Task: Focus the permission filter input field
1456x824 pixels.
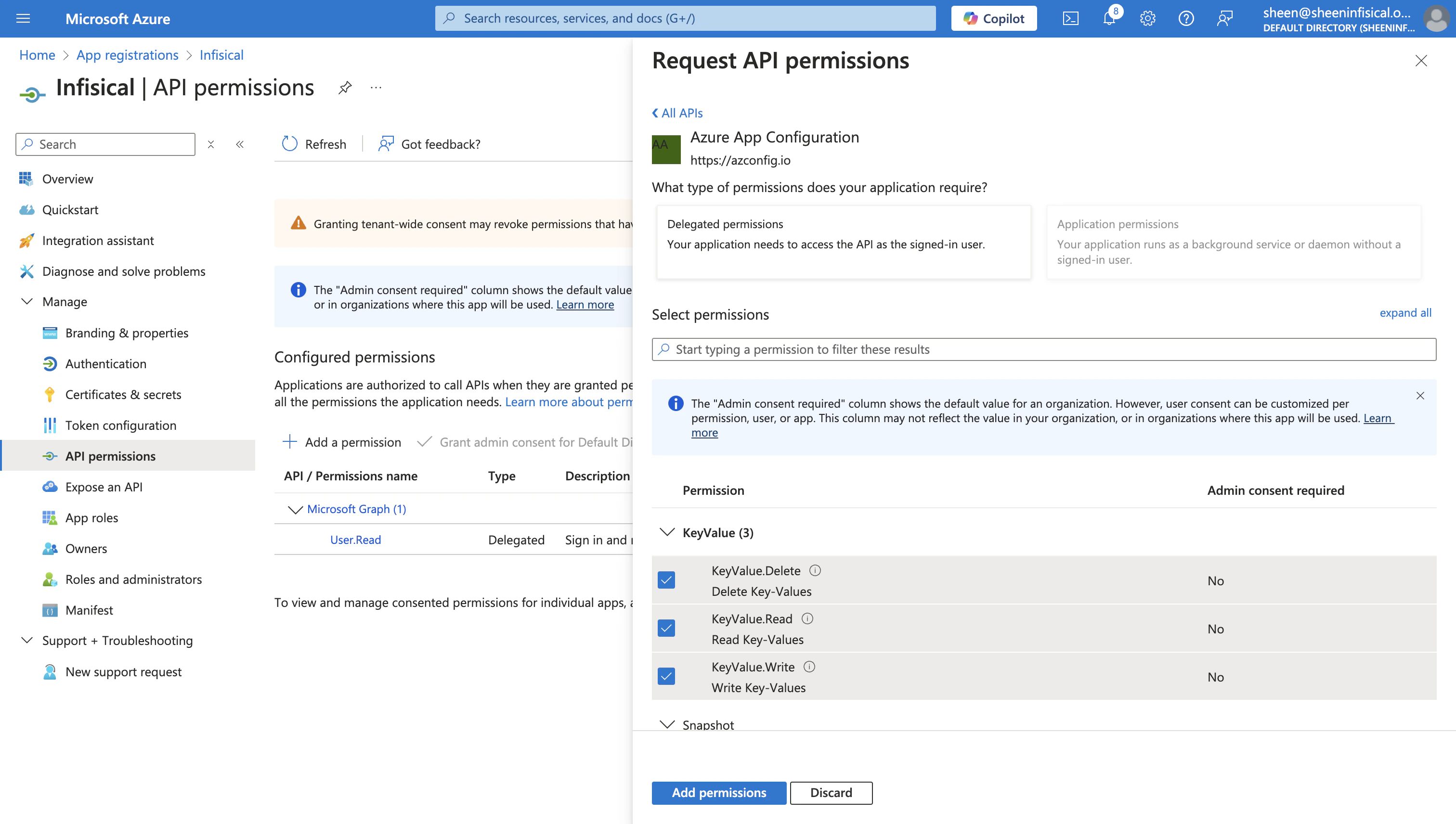Action: pos(1044,349)
